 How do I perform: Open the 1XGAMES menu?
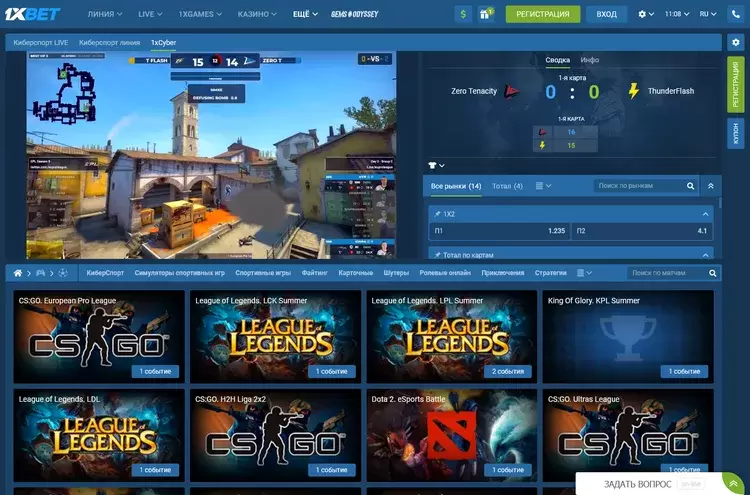[x=200, y=14]
